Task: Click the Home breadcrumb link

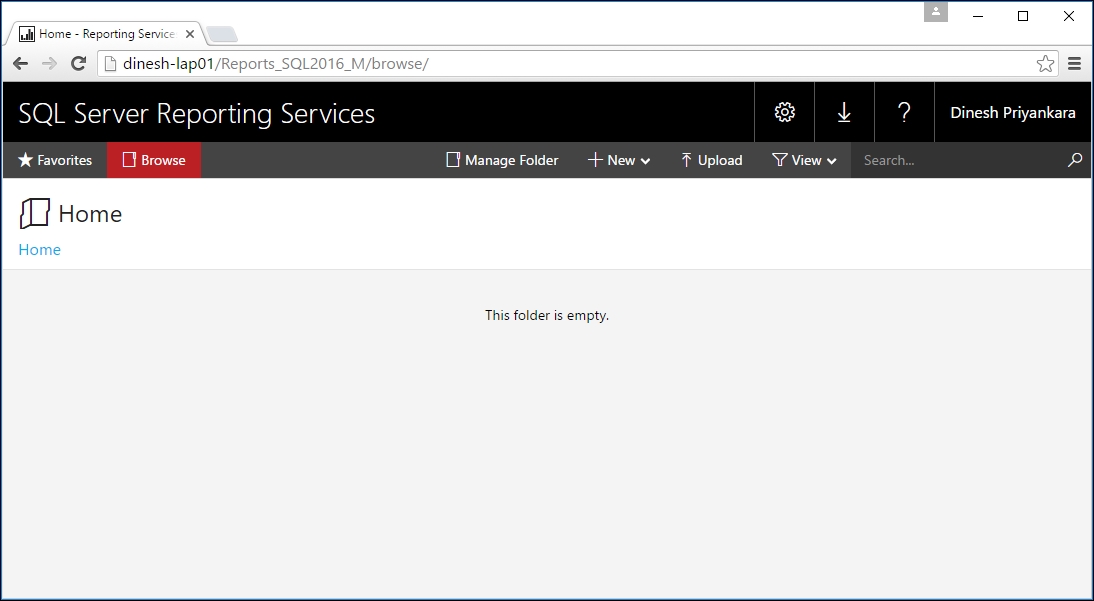Action: 39,250
